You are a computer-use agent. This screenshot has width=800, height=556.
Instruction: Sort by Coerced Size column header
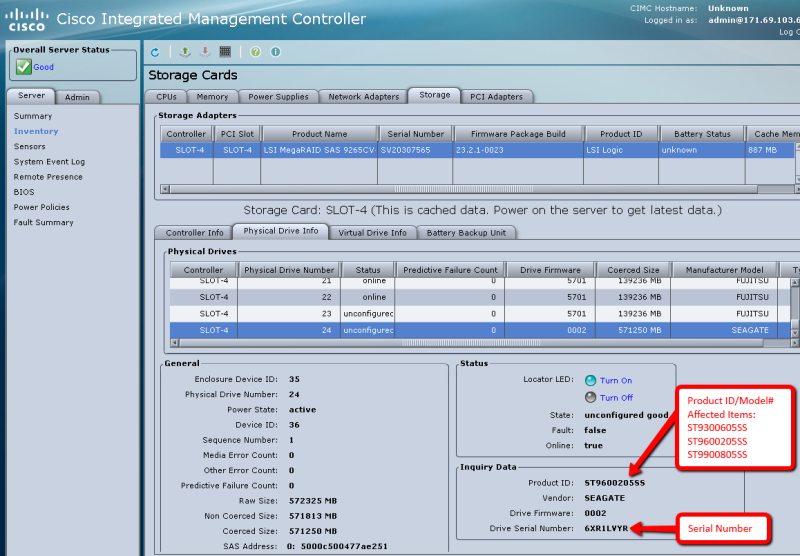[633, 270]
